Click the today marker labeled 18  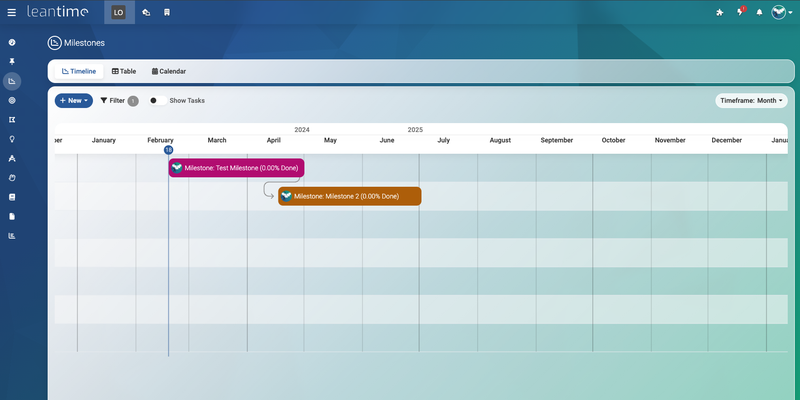coord(168,150)
